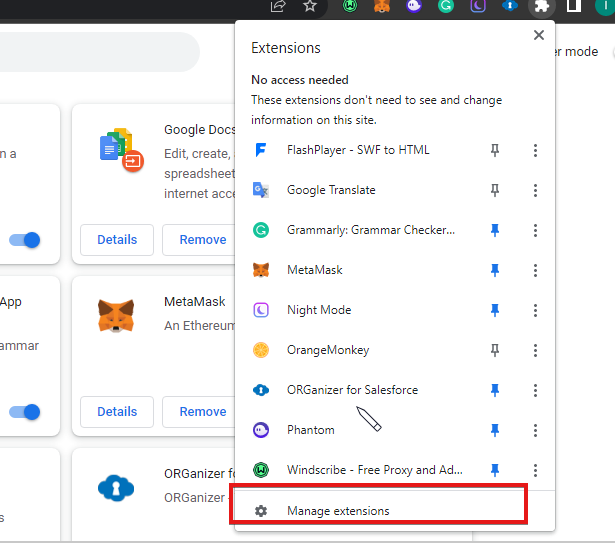Image resolution: width=615 pixels, height=543 pixels.
Task: Open Grammarly icon in the toolbar
Action: pyautogui.click(x=446, y=6)
